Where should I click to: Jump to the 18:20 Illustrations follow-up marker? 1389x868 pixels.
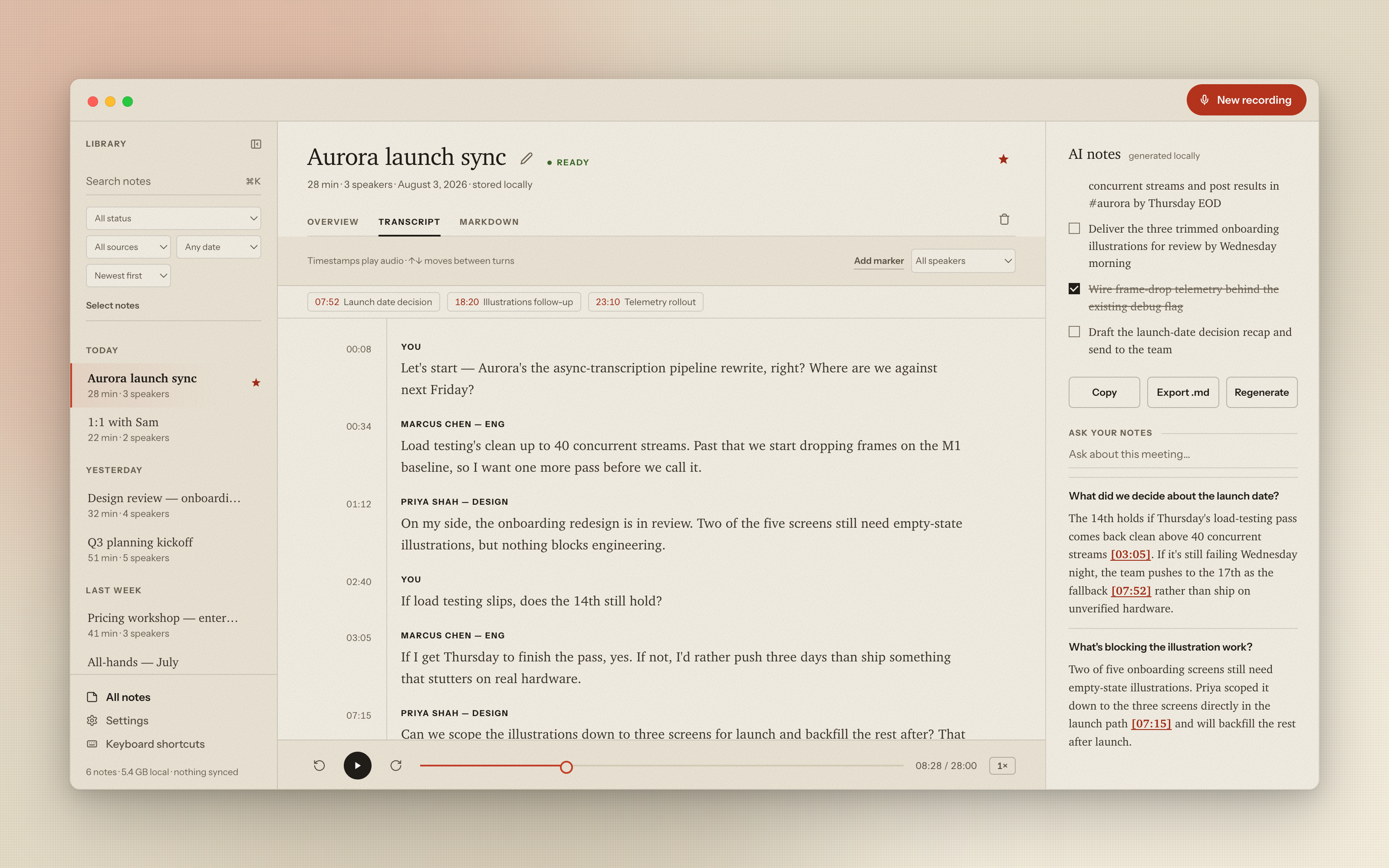click(x=513, y=302)
